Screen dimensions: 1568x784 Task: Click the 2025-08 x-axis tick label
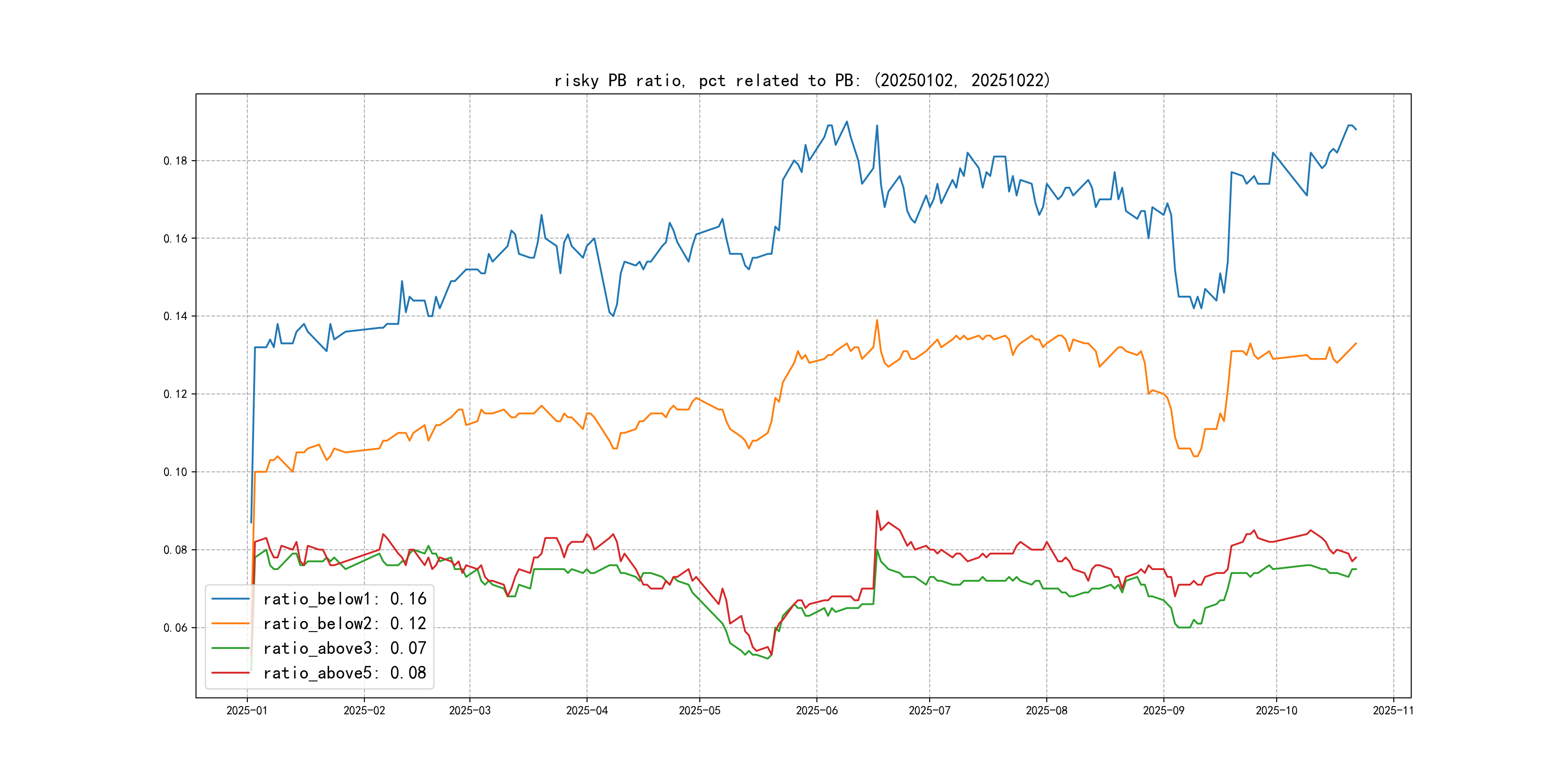[x=1046, y=710]
